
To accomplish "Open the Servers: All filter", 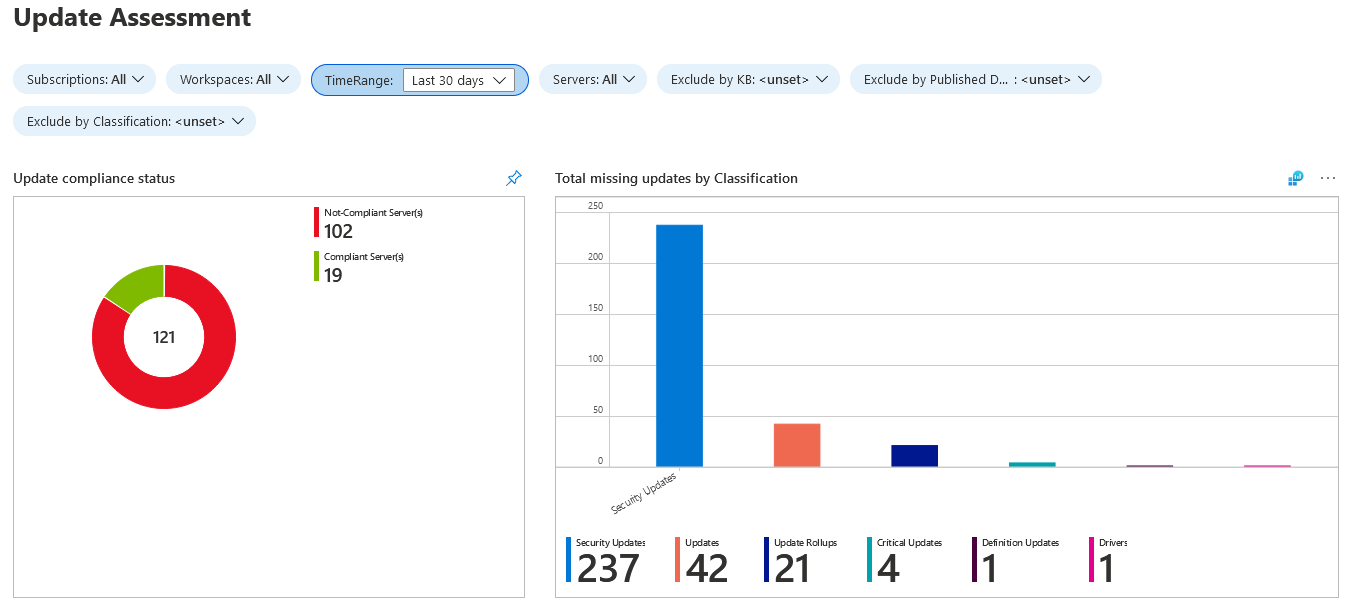I will click(x=593, y=79).
